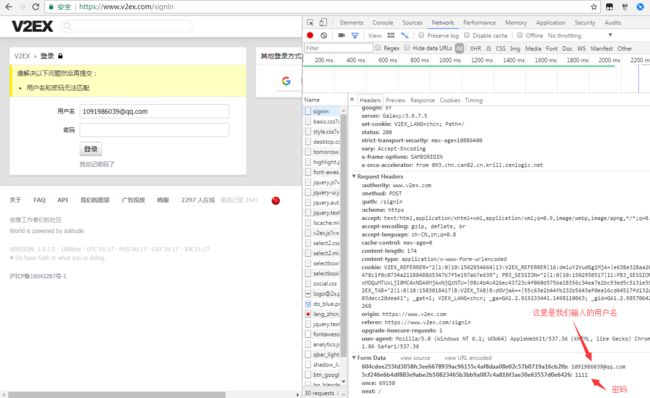Screen dimensions: 650x398
Task: Toggle the Offline checkbox
Action: click(520, 35)
